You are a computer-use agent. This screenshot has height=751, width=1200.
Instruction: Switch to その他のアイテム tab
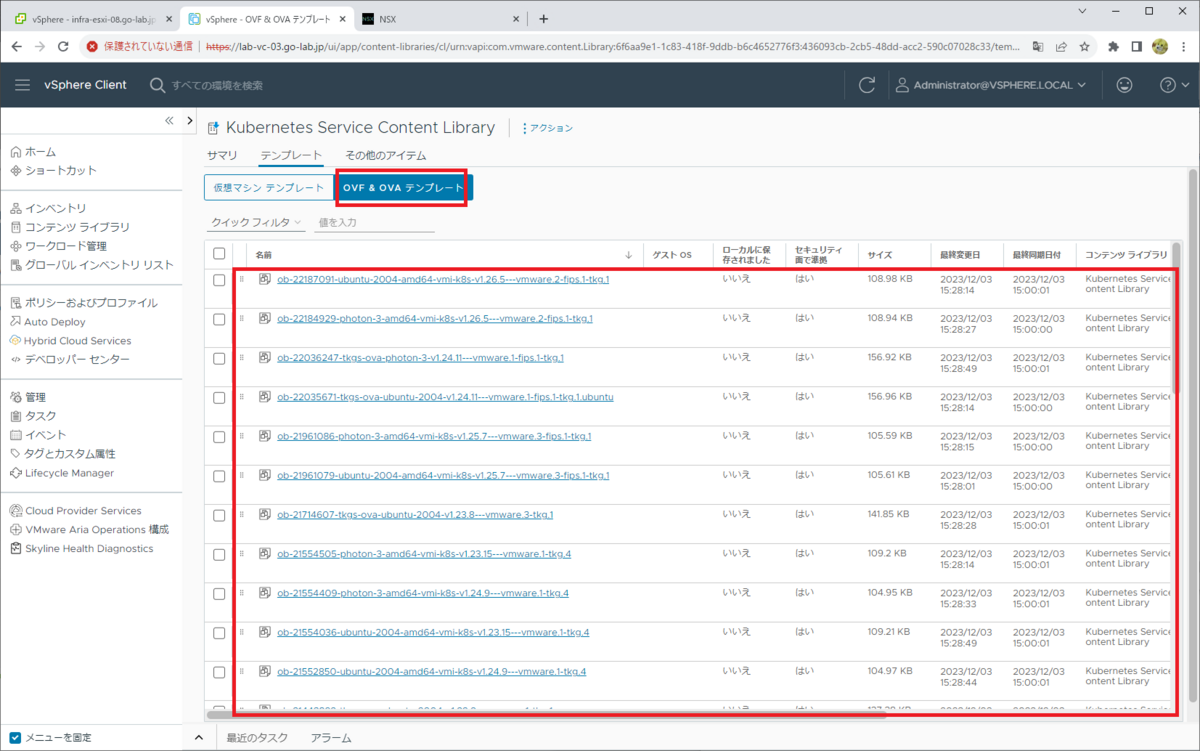385,155
